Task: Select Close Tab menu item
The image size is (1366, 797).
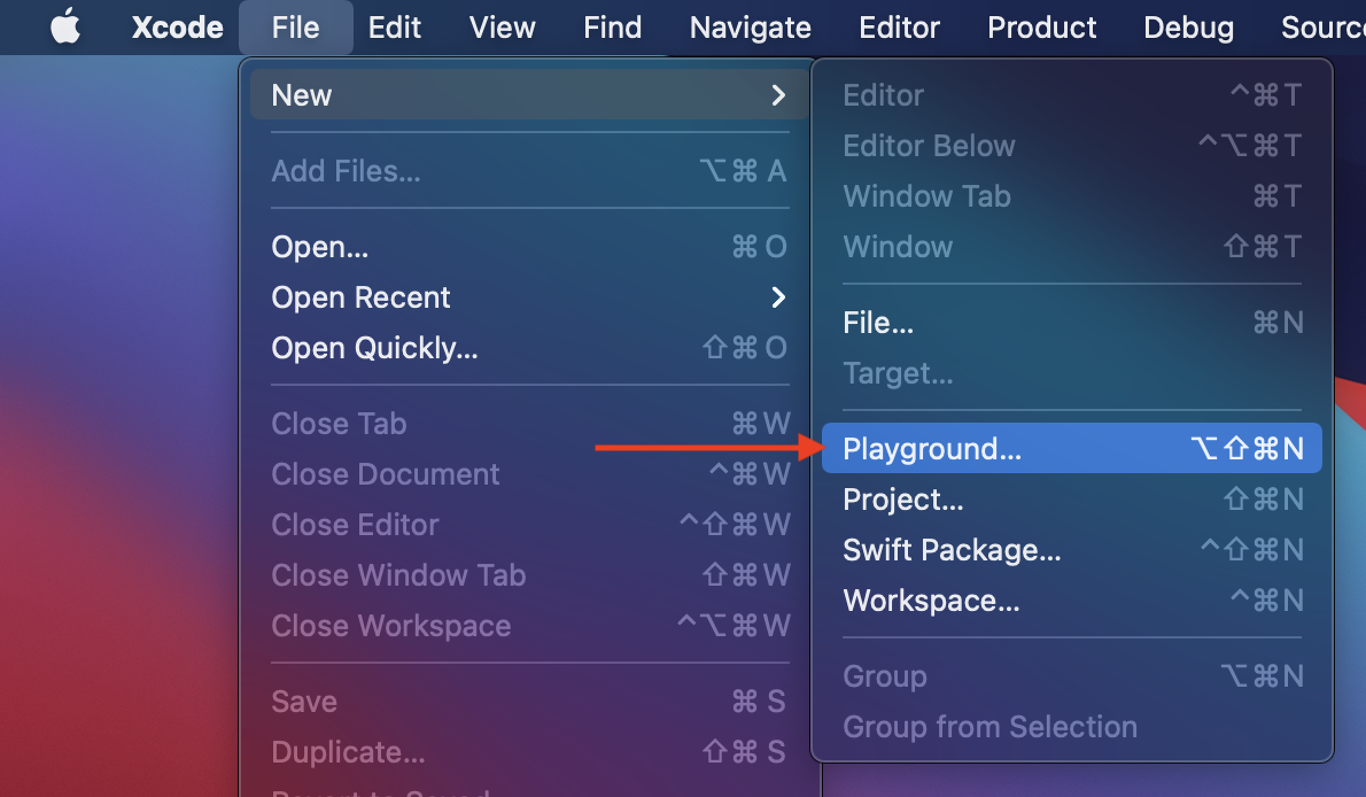Action: 529,423
